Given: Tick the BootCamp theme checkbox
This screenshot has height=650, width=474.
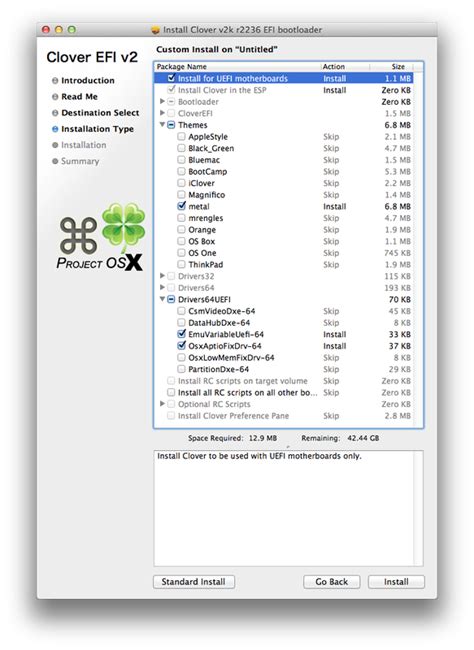Looking at the screenshot, I should 181,171.
